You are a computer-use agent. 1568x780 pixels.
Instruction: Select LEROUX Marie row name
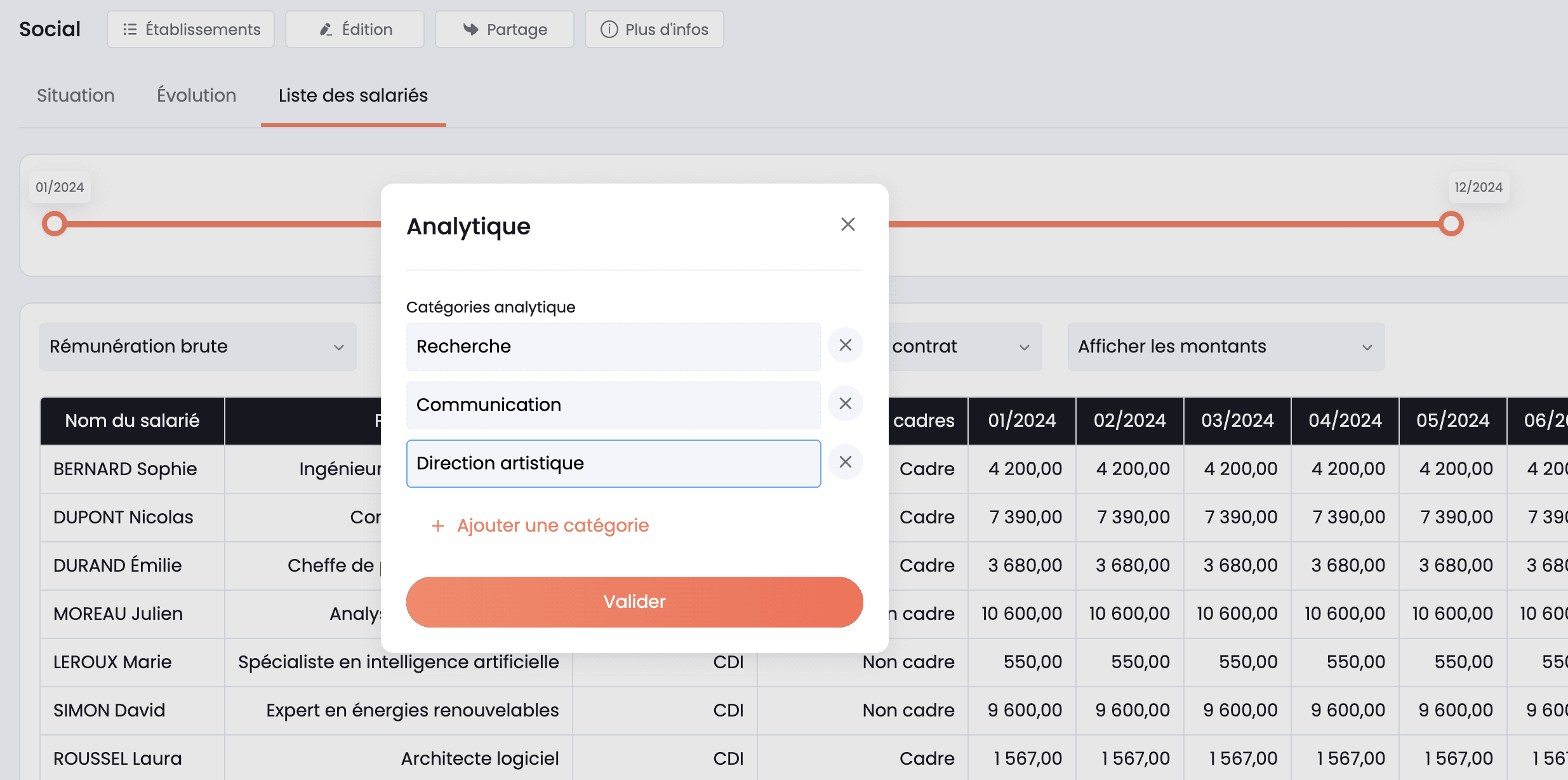112,662
